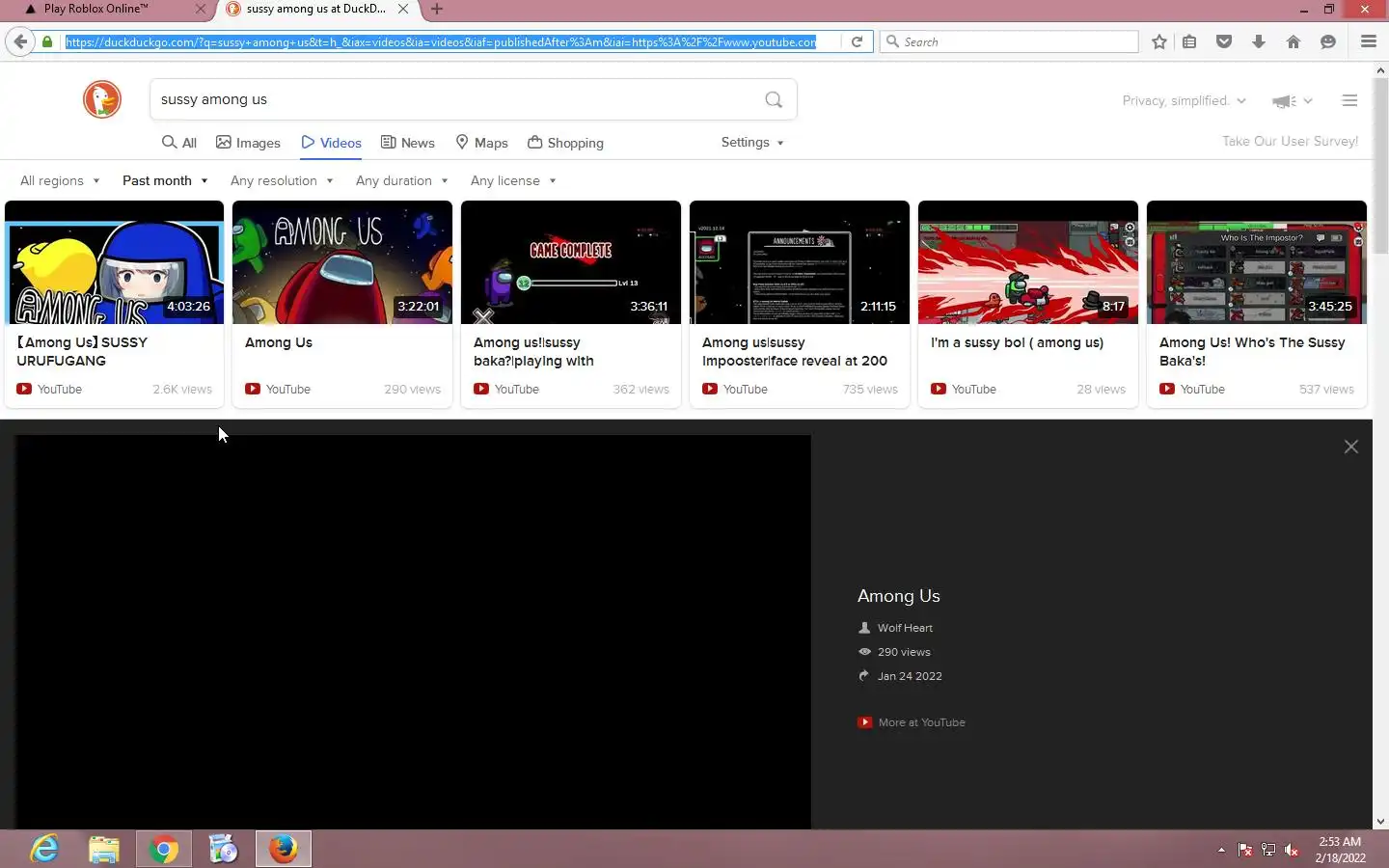
Task: Click the Wolf Heart uploader name
Action: click(x=905, y=628)
